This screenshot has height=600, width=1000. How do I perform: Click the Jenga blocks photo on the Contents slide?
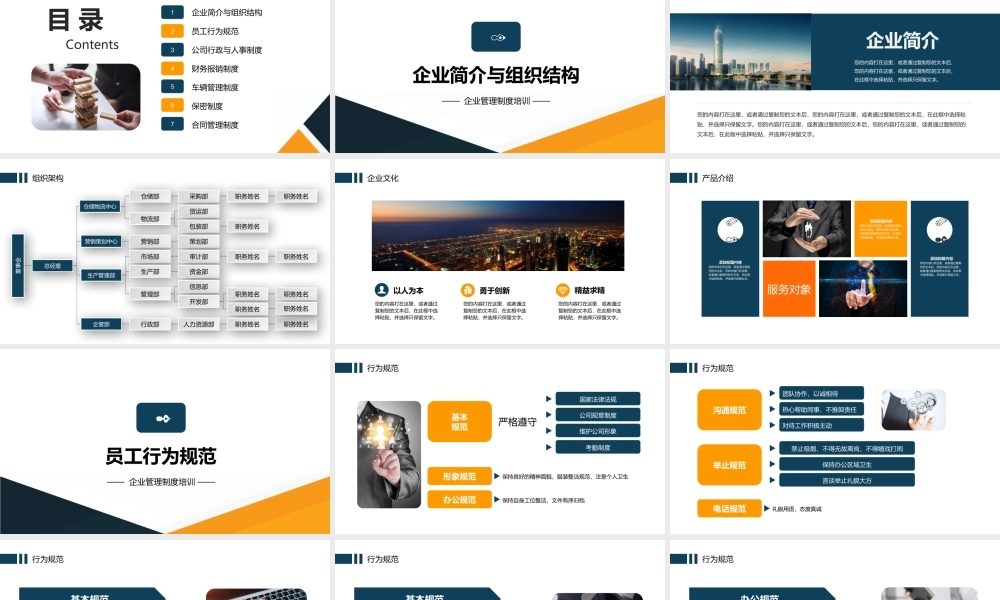tap(85, 97)
